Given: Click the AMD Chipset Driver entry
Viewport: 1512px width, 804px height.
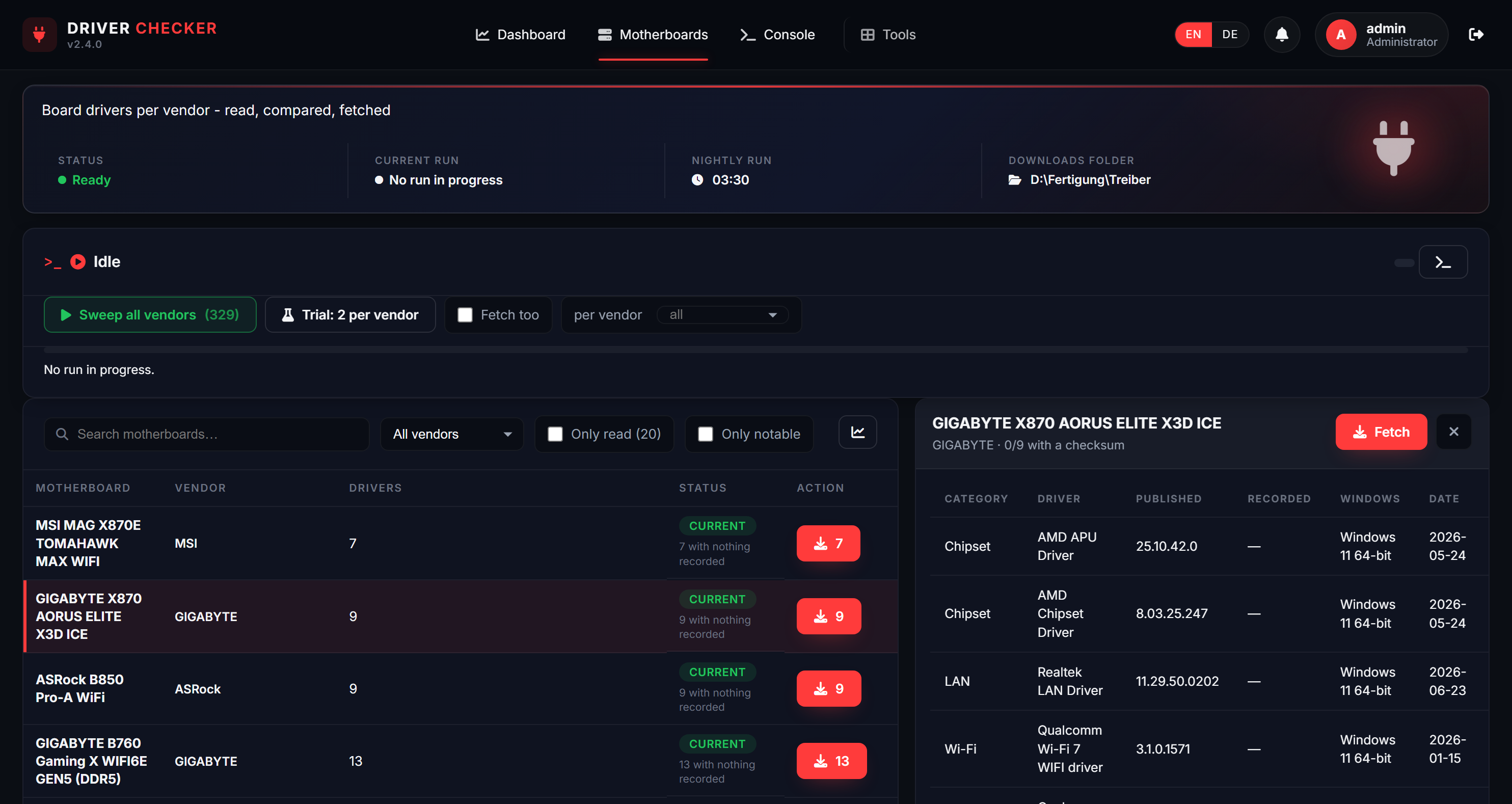Looking at the screenshot, I should point(1060,613).
